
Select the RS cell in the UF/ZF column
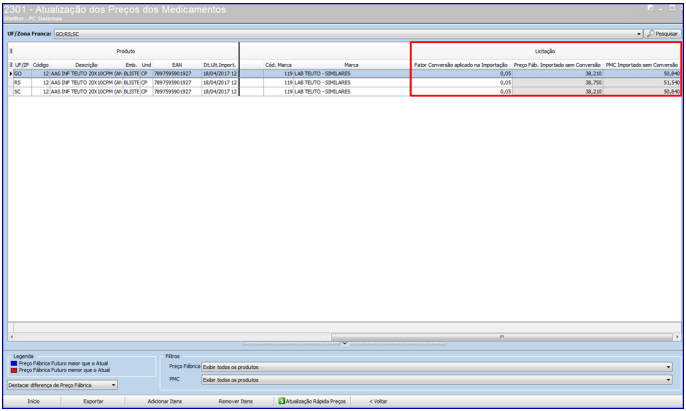click(22, 82)
